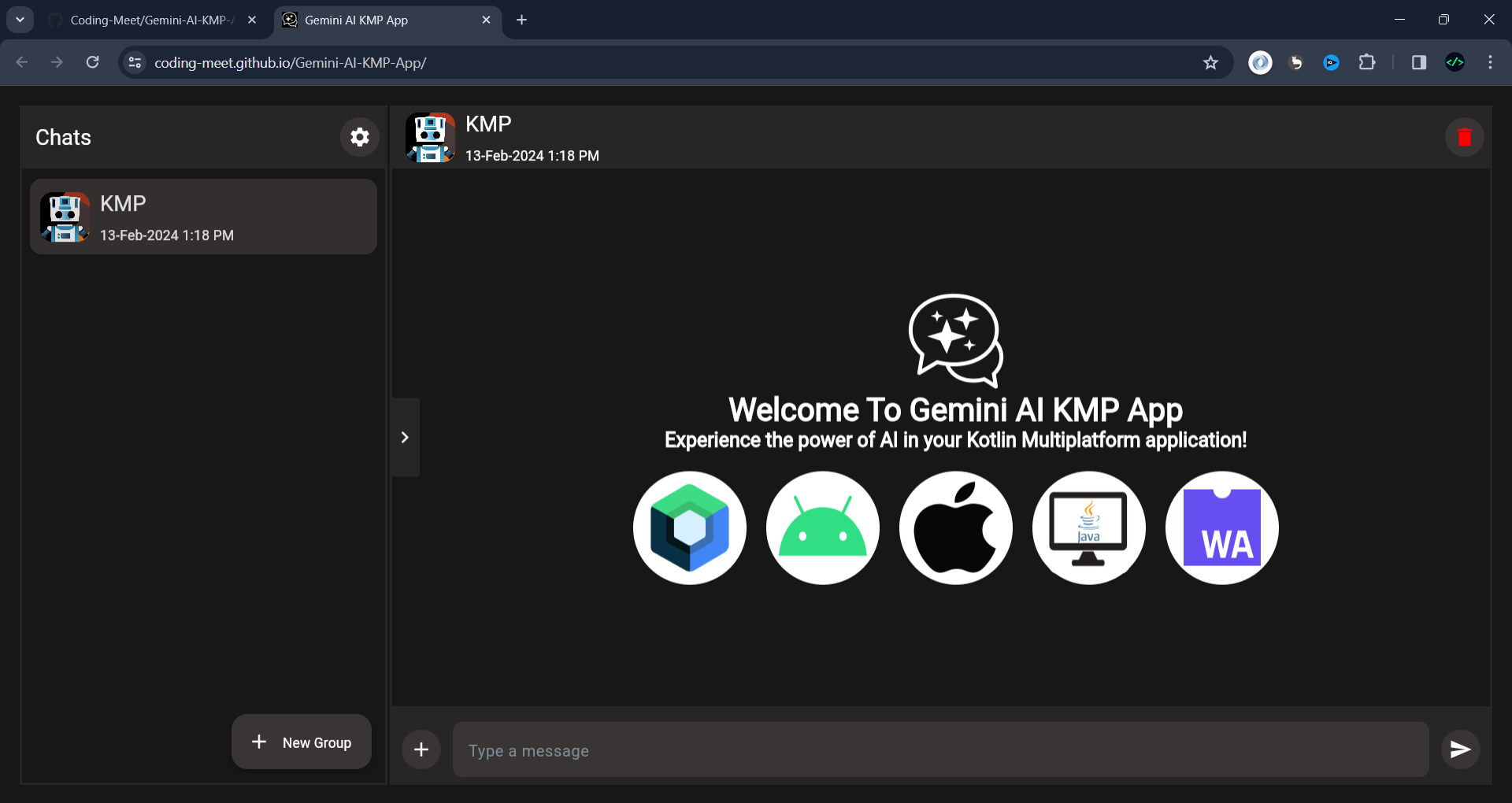
Task: Switch to Coding-Meet/Gemini-AI-KMP browser tab
Action: click(x=152, y=20)
